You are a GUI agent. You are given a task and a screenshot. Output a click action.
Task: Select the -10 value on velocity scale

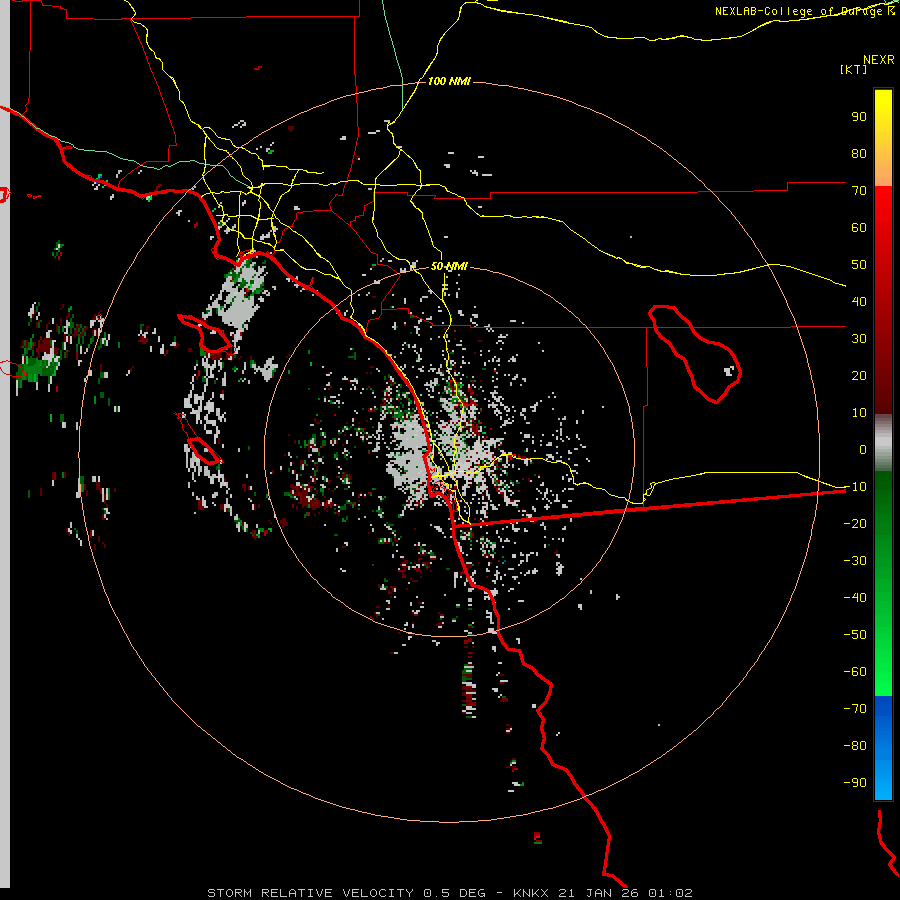coord(855,487)
